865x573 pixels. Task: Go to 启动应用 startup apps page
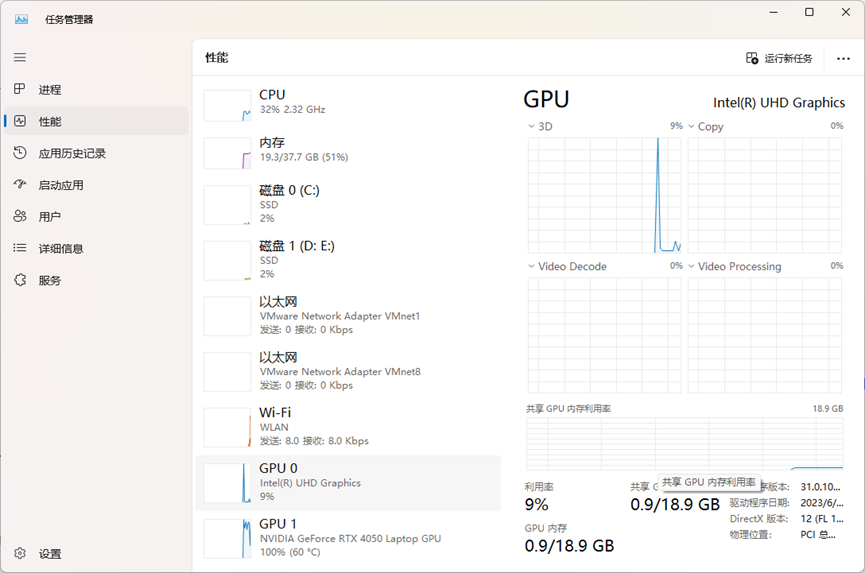(96, 185)
